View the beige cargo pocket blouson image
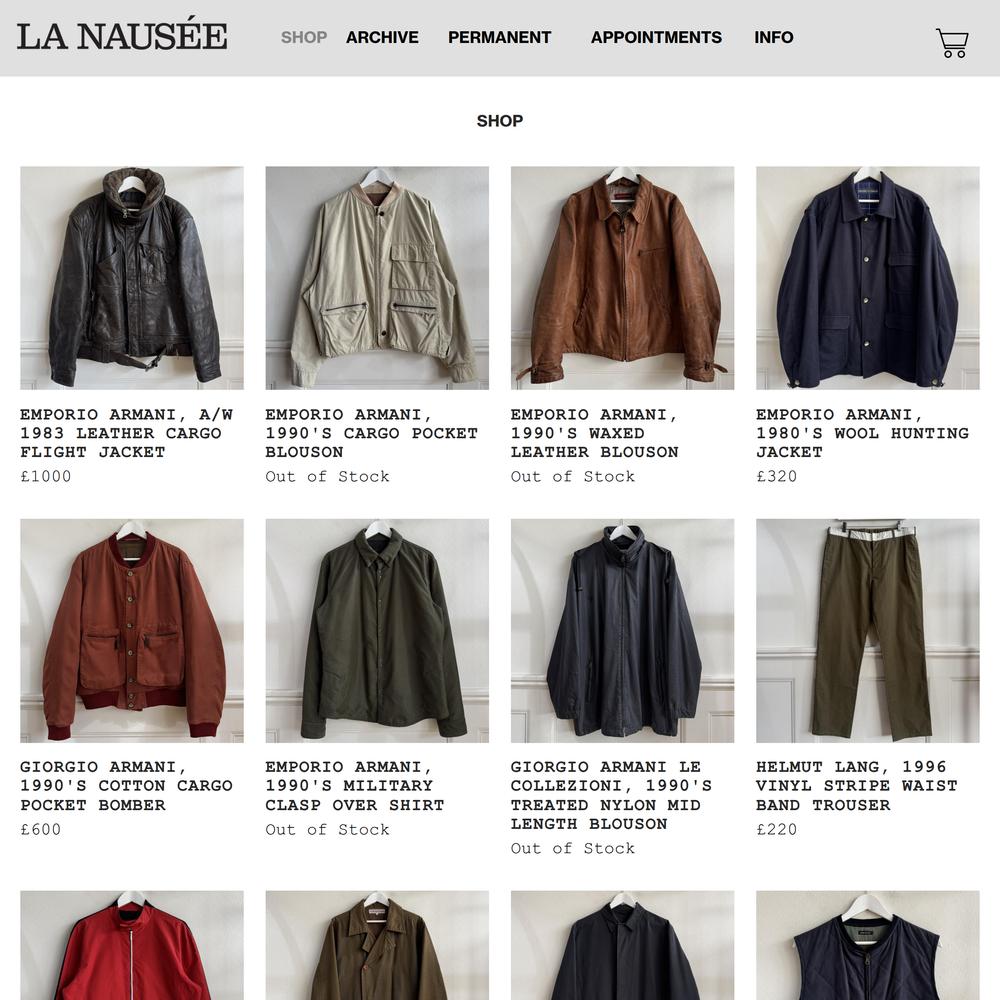This screenshot has height=1000, width=1000. point(377,278)
